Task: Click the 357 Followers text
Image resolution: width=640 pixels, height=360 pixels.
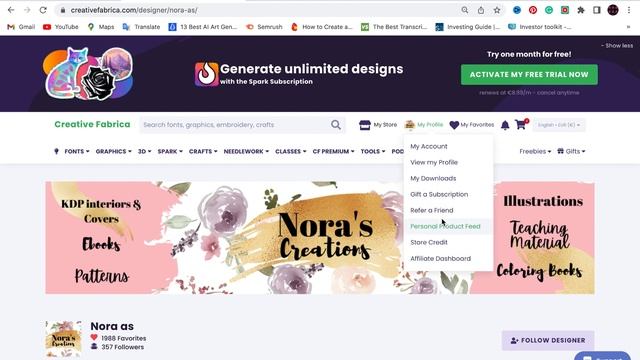Action: 122,347
